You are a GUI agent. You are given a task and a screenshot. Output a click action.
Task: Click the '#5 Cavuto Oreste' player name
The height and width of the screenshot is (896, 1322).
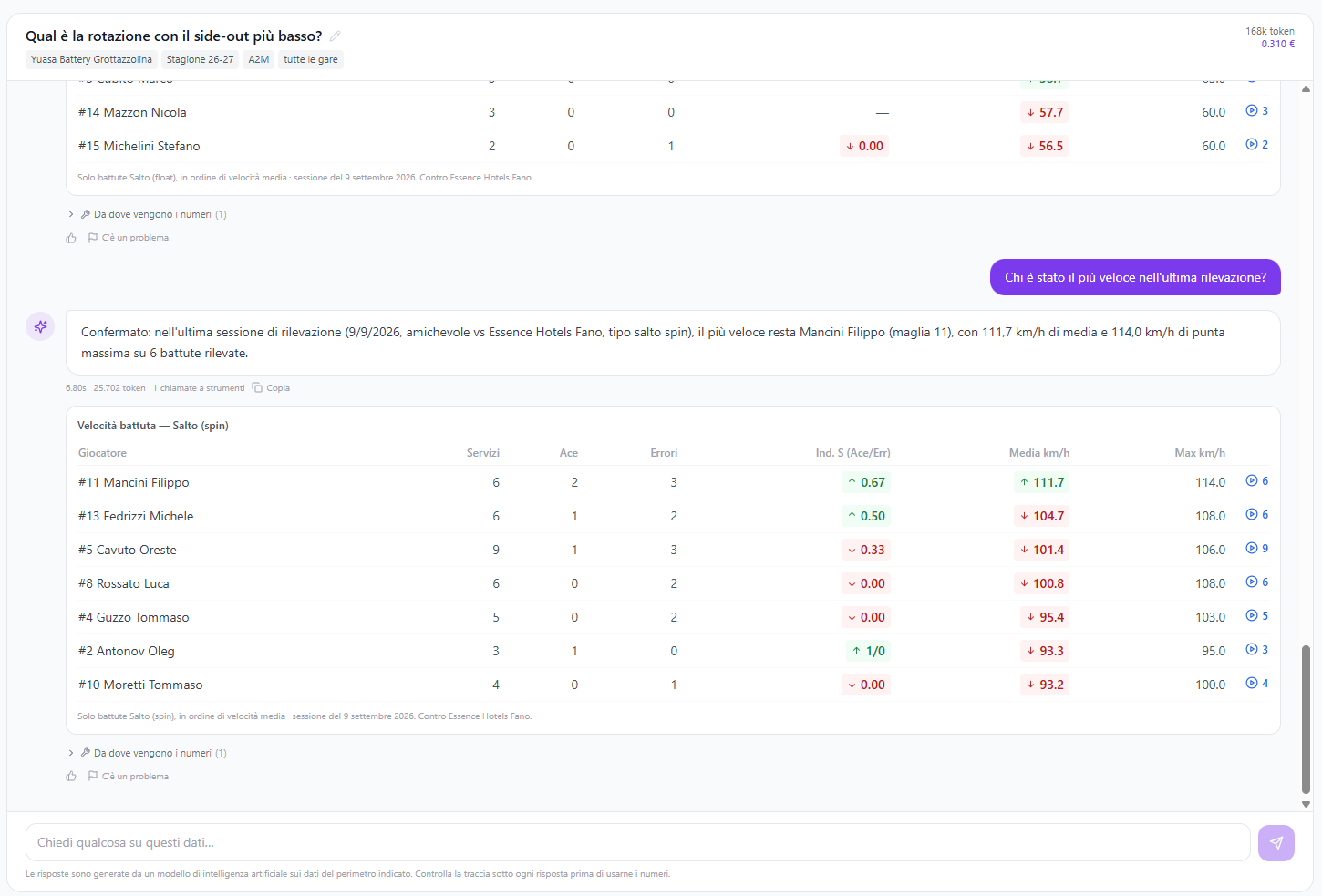[128, 550]
